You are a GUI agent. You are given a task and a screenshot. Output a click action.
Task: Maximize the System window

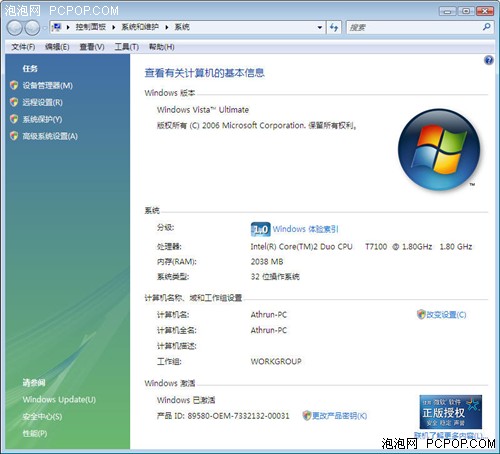[466, 11]
